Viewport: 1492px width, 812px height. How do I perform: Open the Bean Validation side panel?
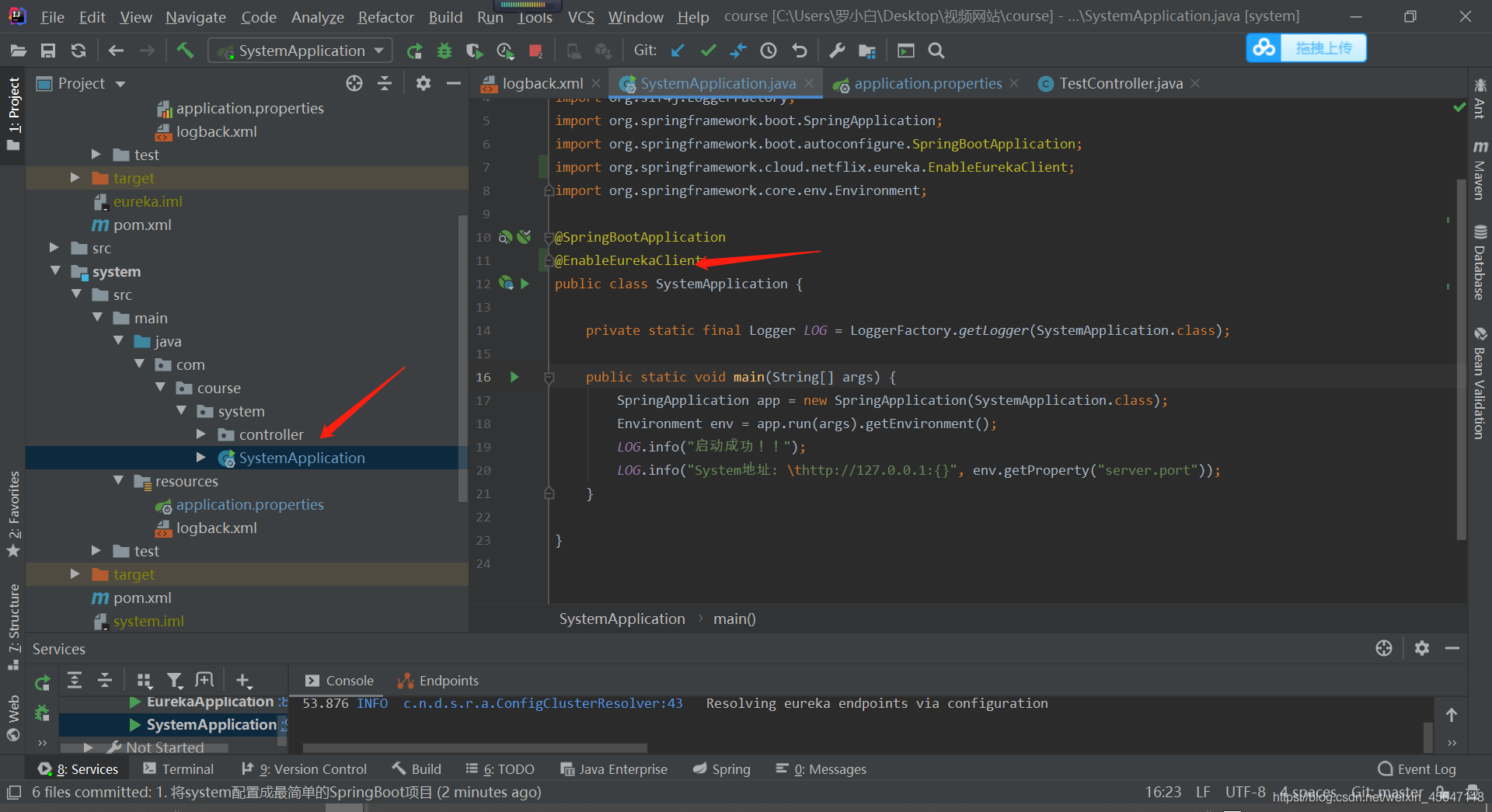click(1480, 384)
